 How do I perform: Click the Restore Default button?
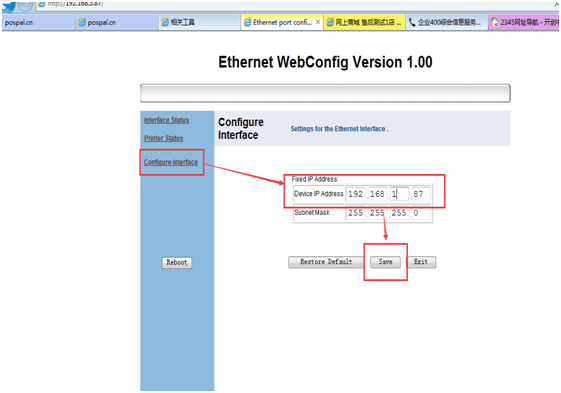click(x=326, y=262)
